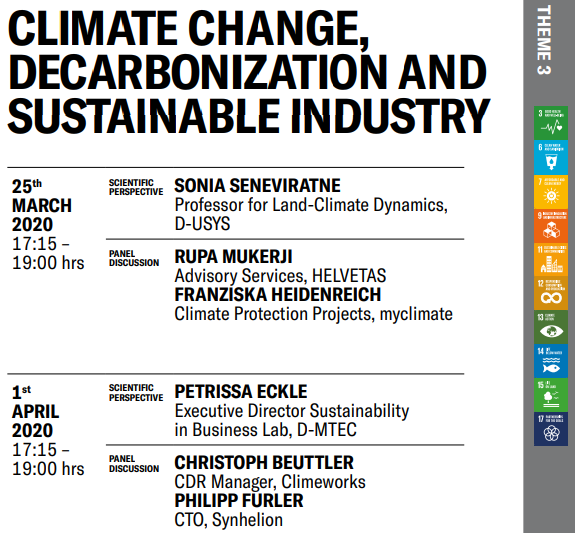
Task: Select the SDG 9 Industry Innovation icon
Action: [551, 225]
